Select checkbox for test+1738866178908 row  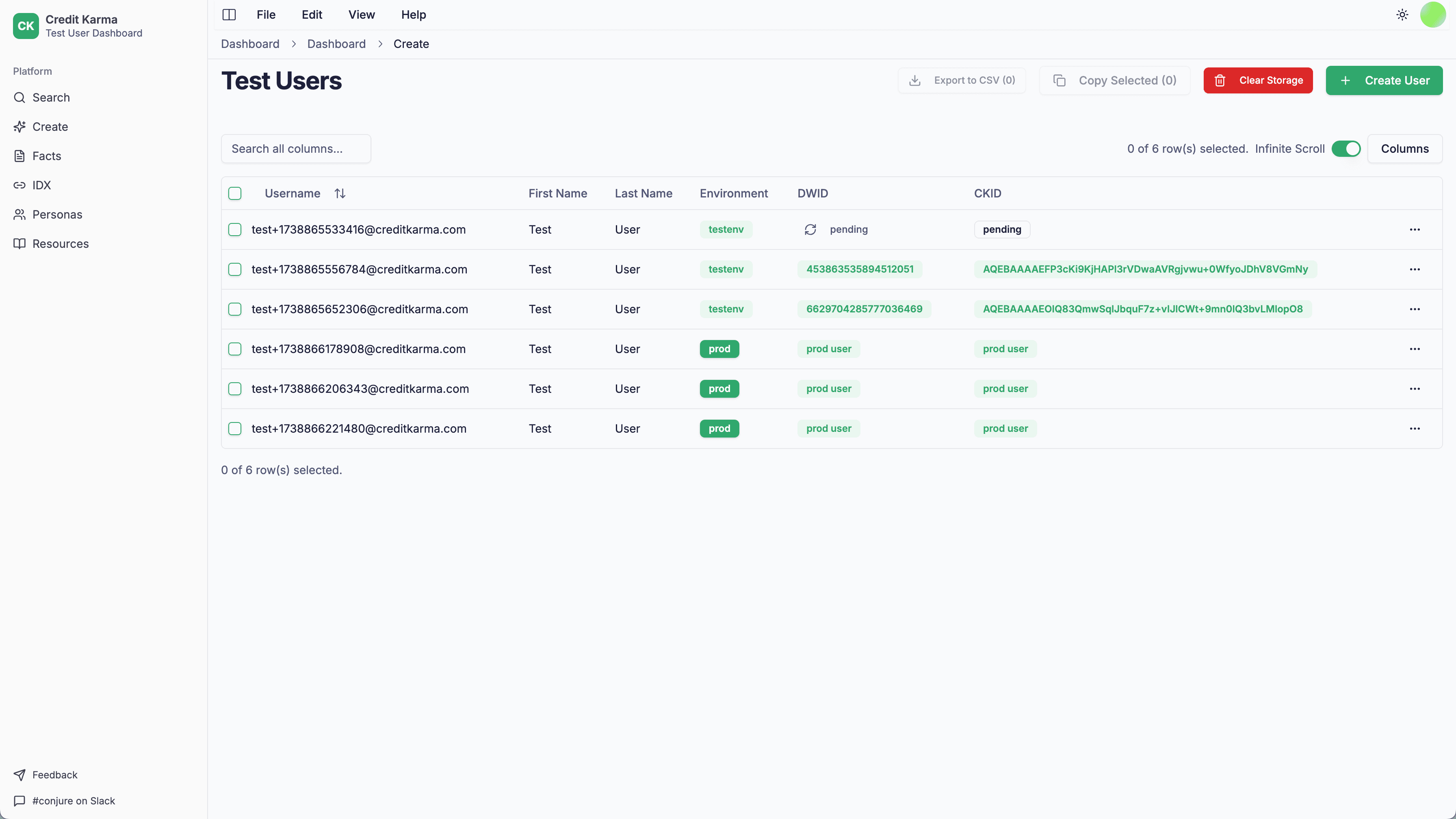click(234, 349)
